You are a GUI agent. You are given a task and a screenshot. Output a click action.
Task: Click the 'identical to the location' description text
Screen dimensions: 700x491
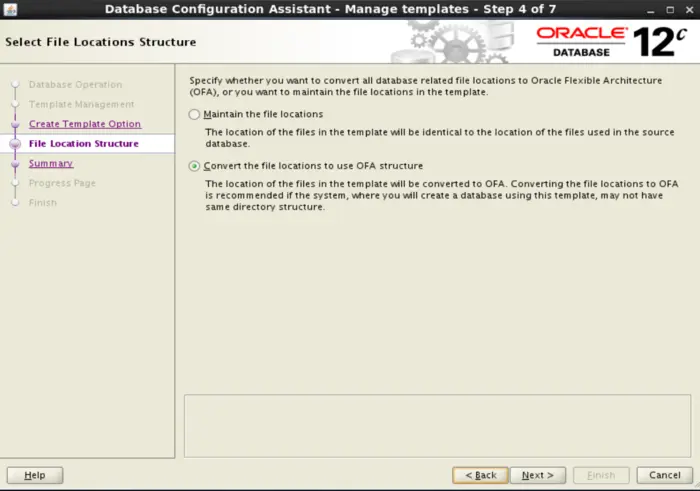(440, 138)
